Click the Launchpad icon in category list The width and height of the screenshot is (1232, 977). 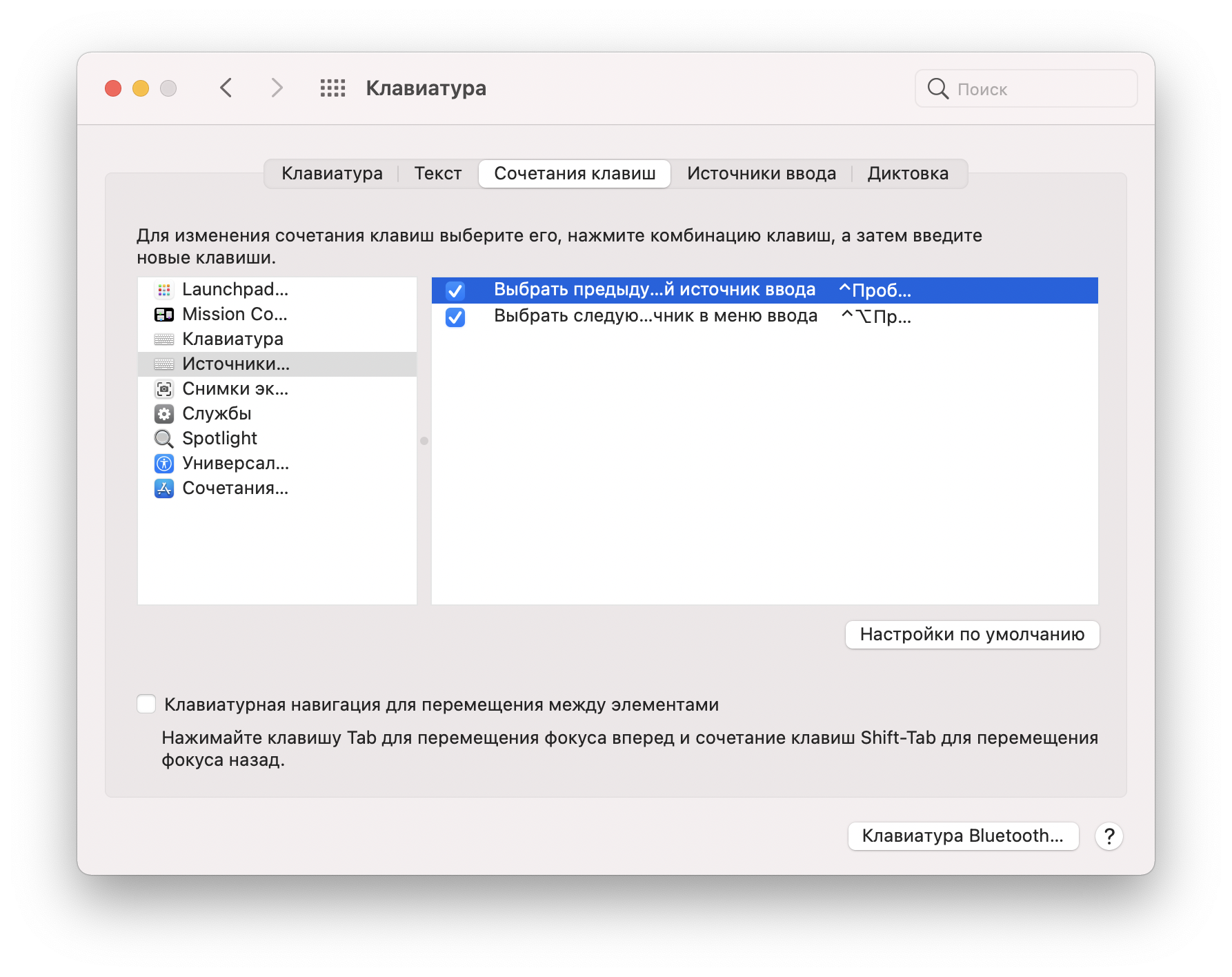[164, 290]
